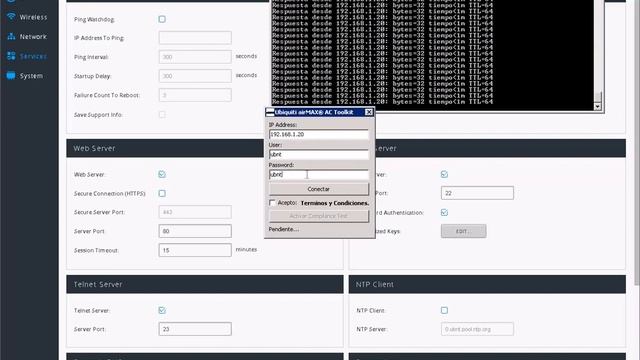Image resolution: width=640 pixels, height=360 pixels.
Task: Enable the NTP Client checkbox
Action: 444,310
